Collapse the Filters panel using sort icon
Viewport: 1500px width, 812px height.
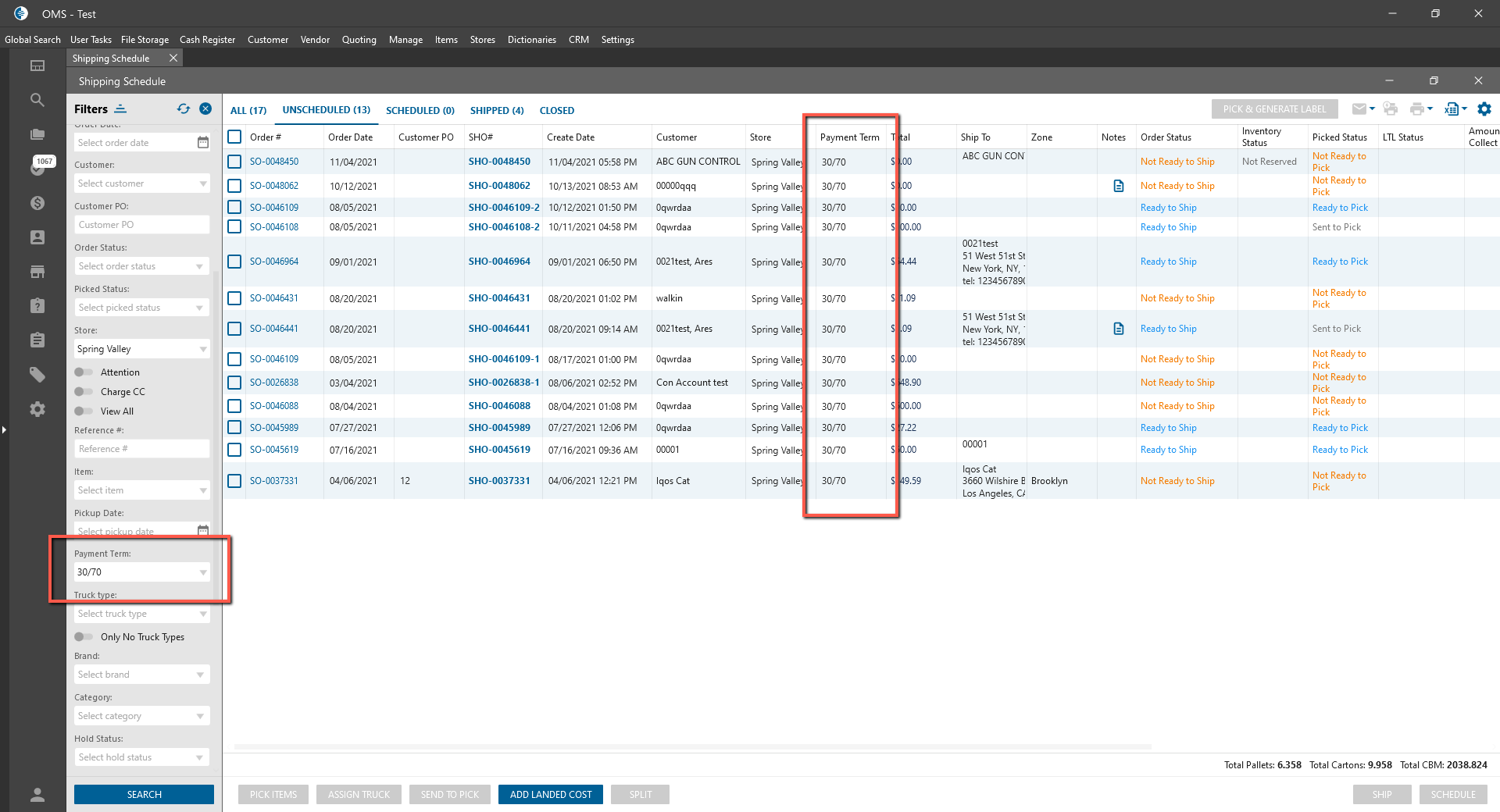120,109
